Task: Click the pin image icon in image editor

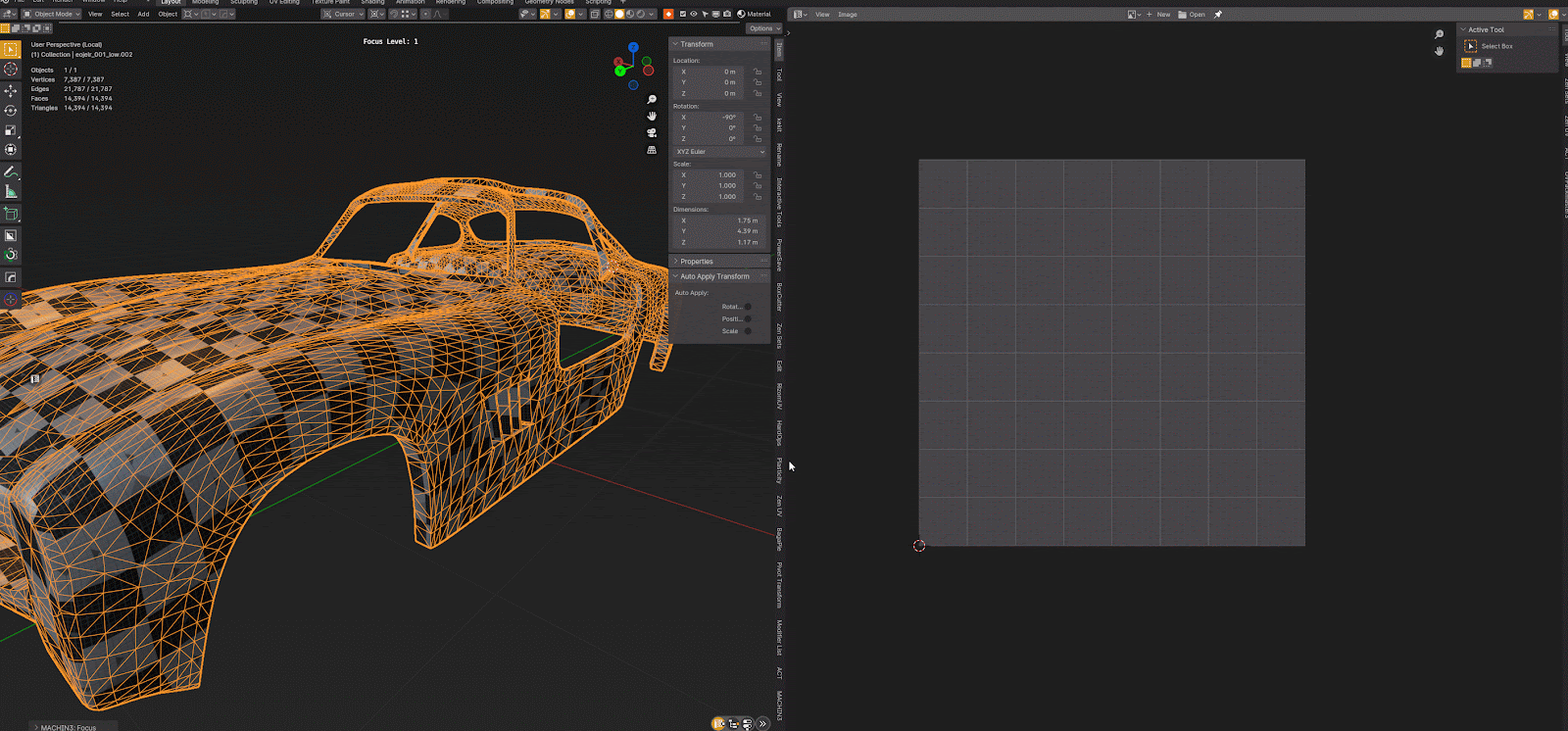Action: [1218, 15]
